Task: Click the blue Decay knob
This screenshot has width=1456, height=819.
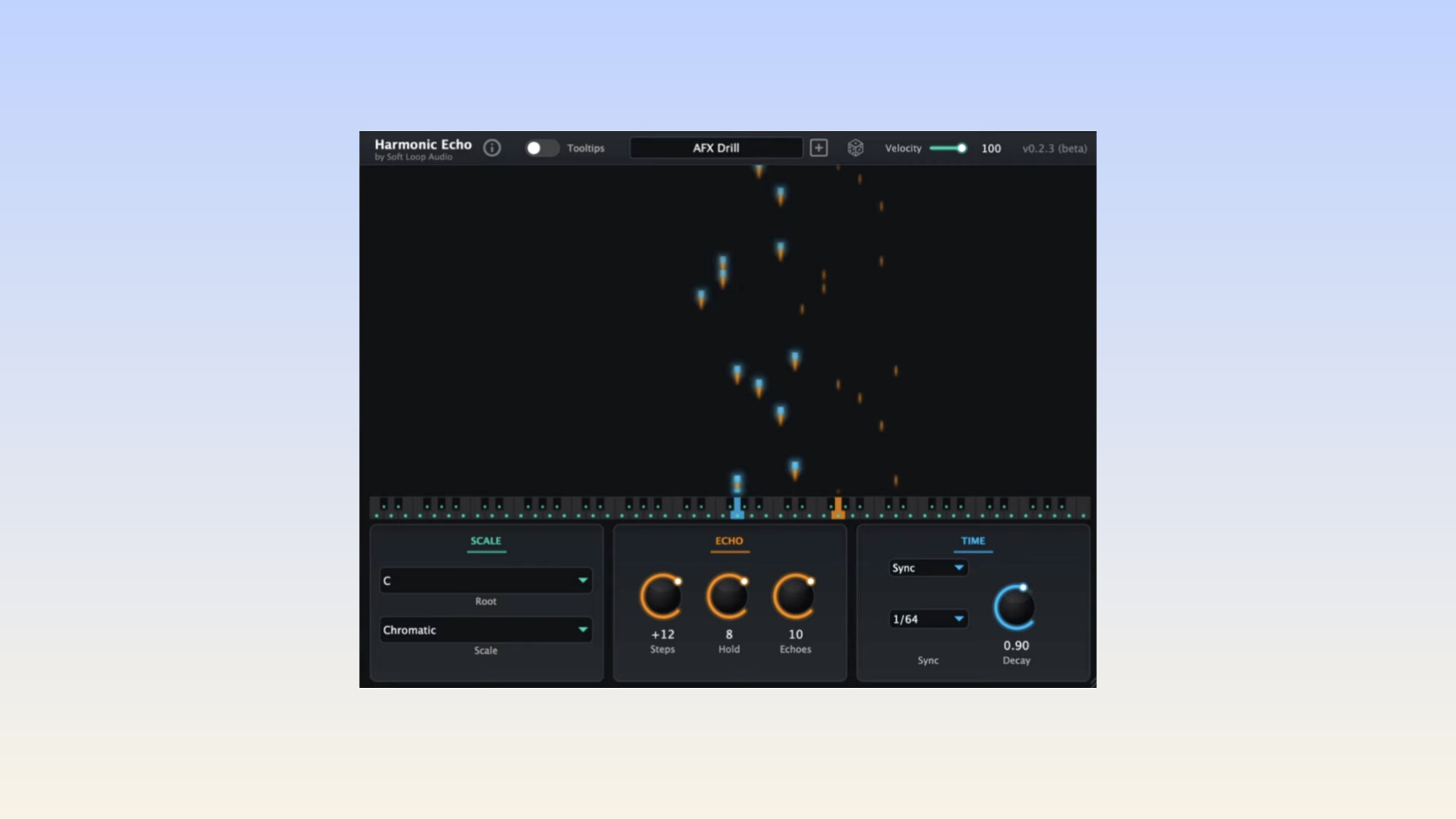Action: point(1015,607)
